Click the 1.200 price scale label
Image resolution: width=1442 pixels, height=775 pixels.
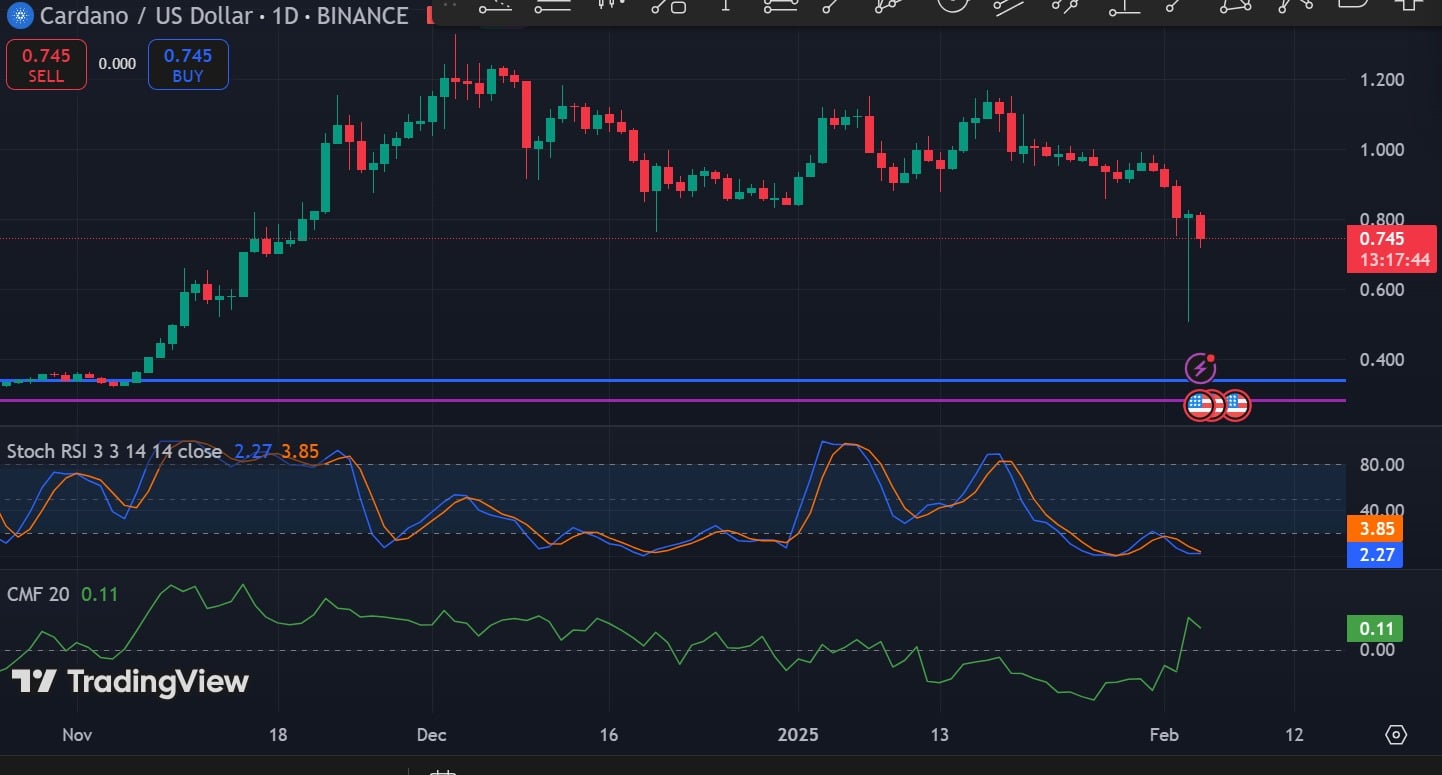click(1381, 80)
